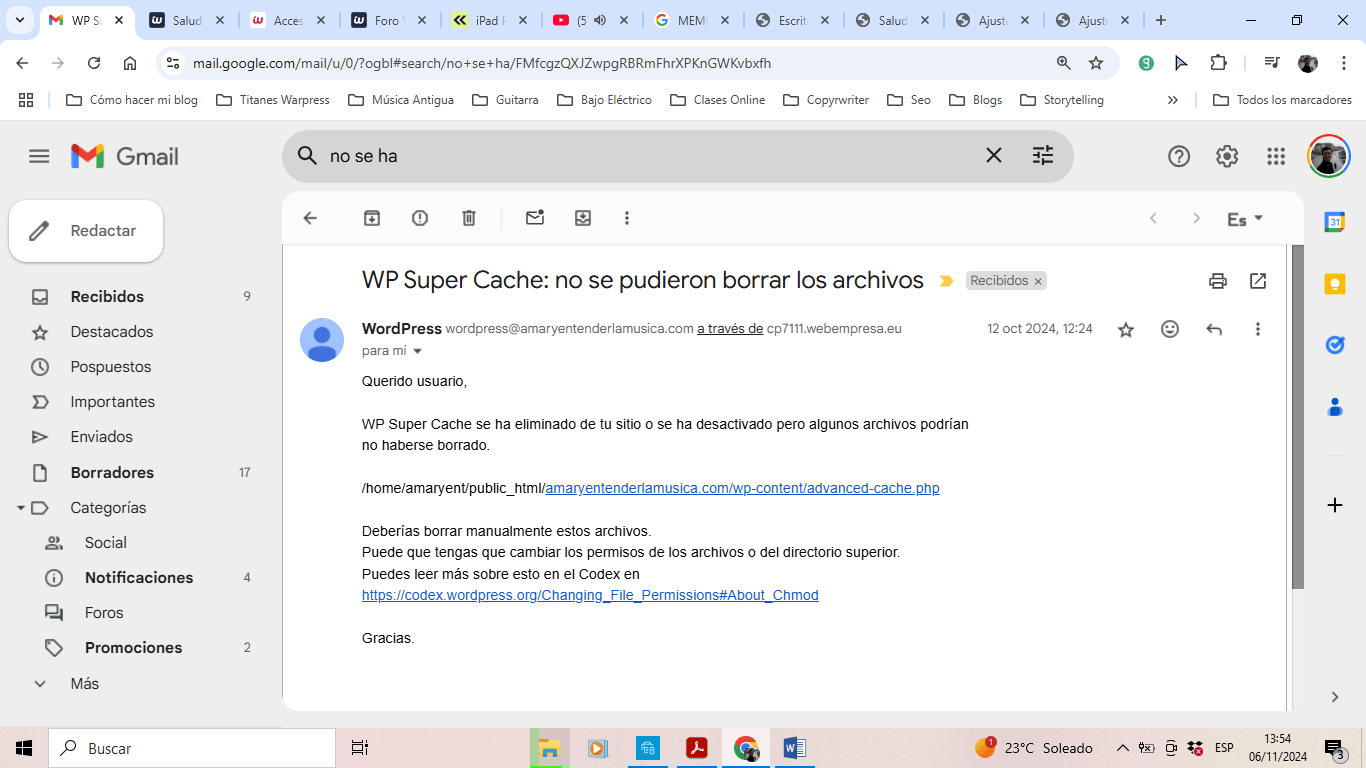Print the whole conversation
This screenshot has height=768, width=1366.
point(1217,281)
